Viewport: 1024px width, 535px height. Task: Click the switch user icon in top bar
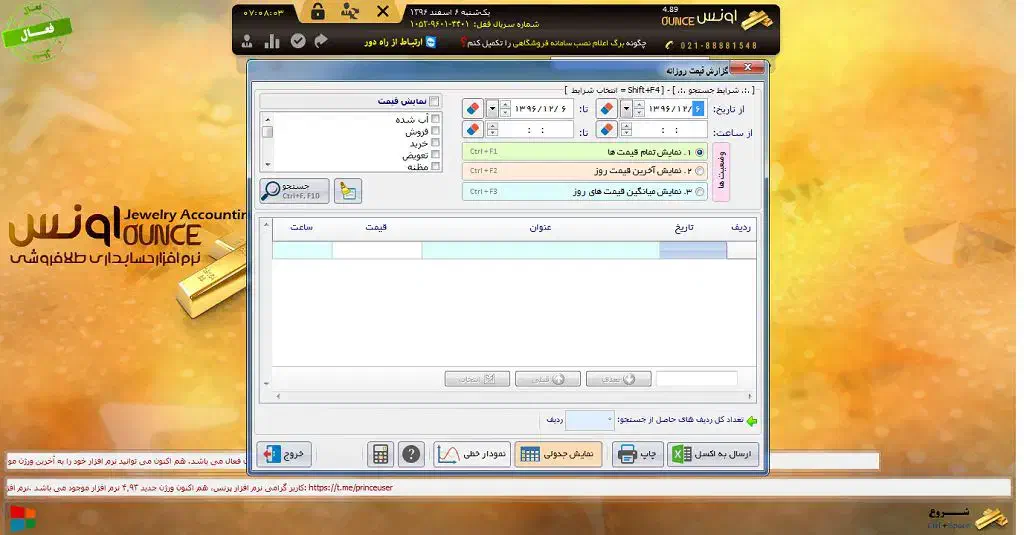pos(350,11)
